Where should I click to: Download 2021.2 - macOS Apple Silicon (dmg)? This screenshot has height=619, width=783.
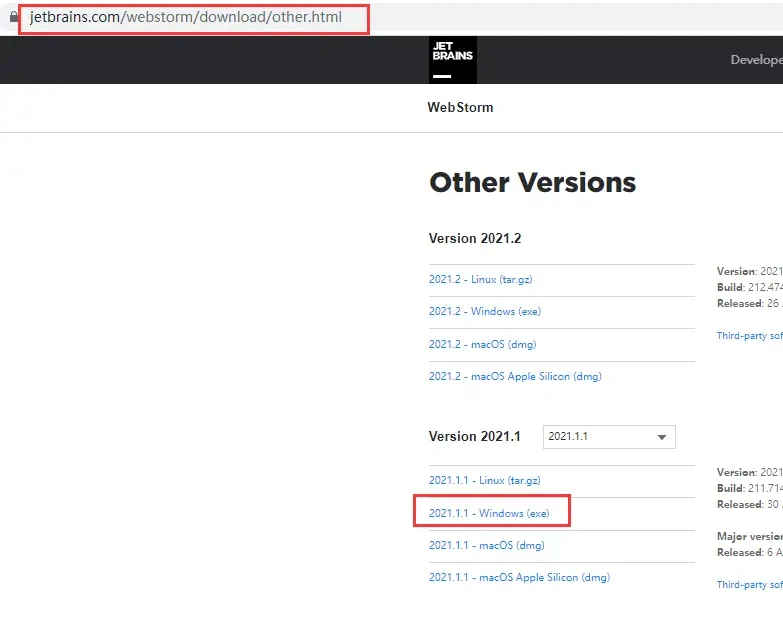pyautogui.click(x=515, y=376)
